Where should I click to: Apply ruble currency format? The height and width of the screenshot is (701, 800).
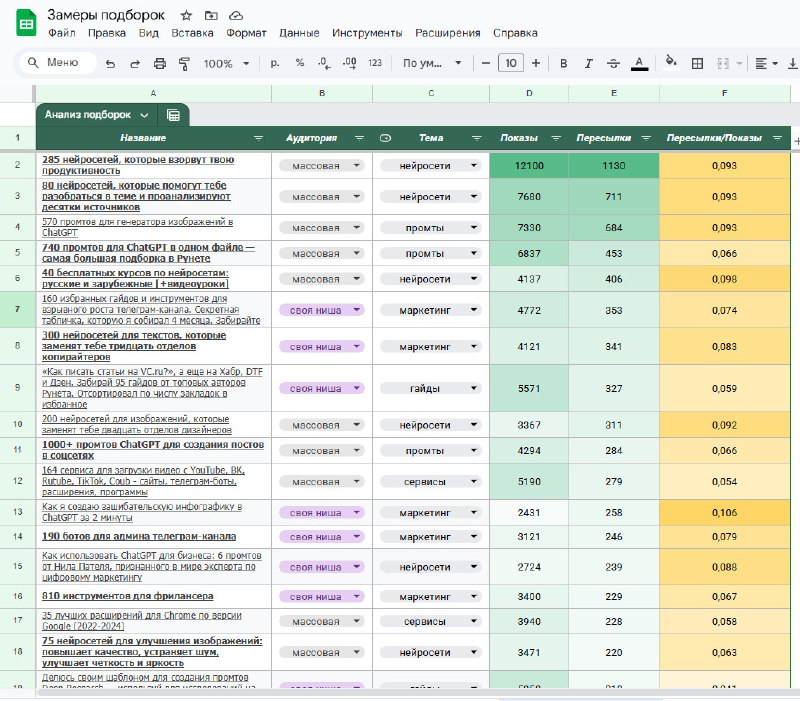[275, 63]
